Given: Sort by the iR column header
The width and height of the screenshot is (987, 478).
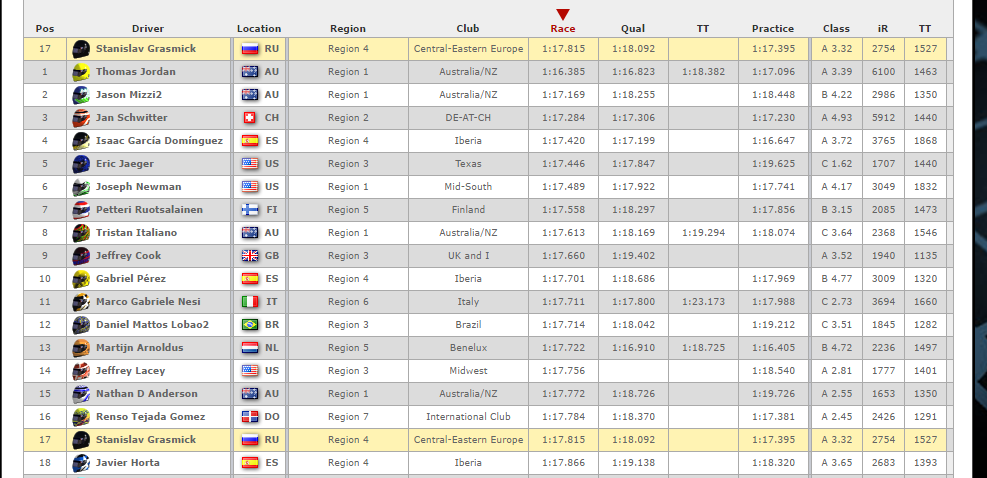Looking at the screenshot, I should [881, 29].
